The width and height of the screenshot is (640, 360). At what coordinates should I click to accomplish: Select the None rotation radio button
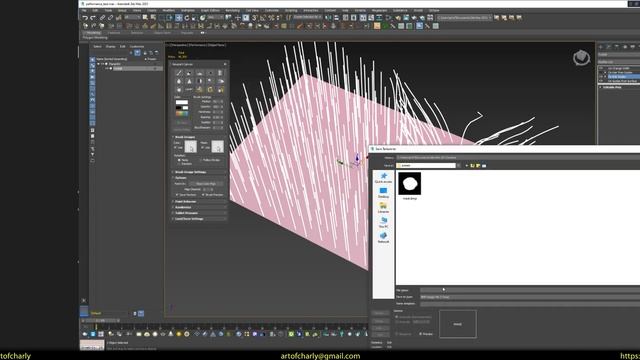pyautogui.click(x=179, y=160)
